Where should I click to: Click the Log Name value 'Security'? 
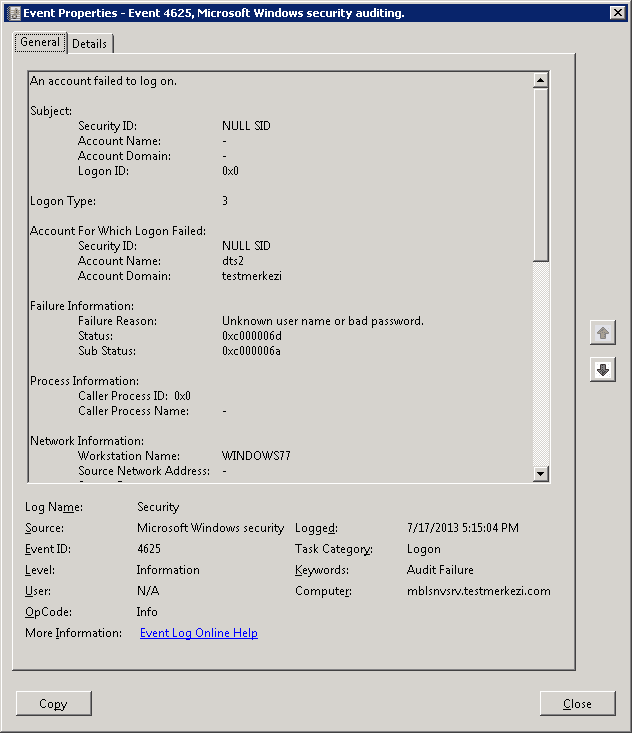(x=158, y=507)
